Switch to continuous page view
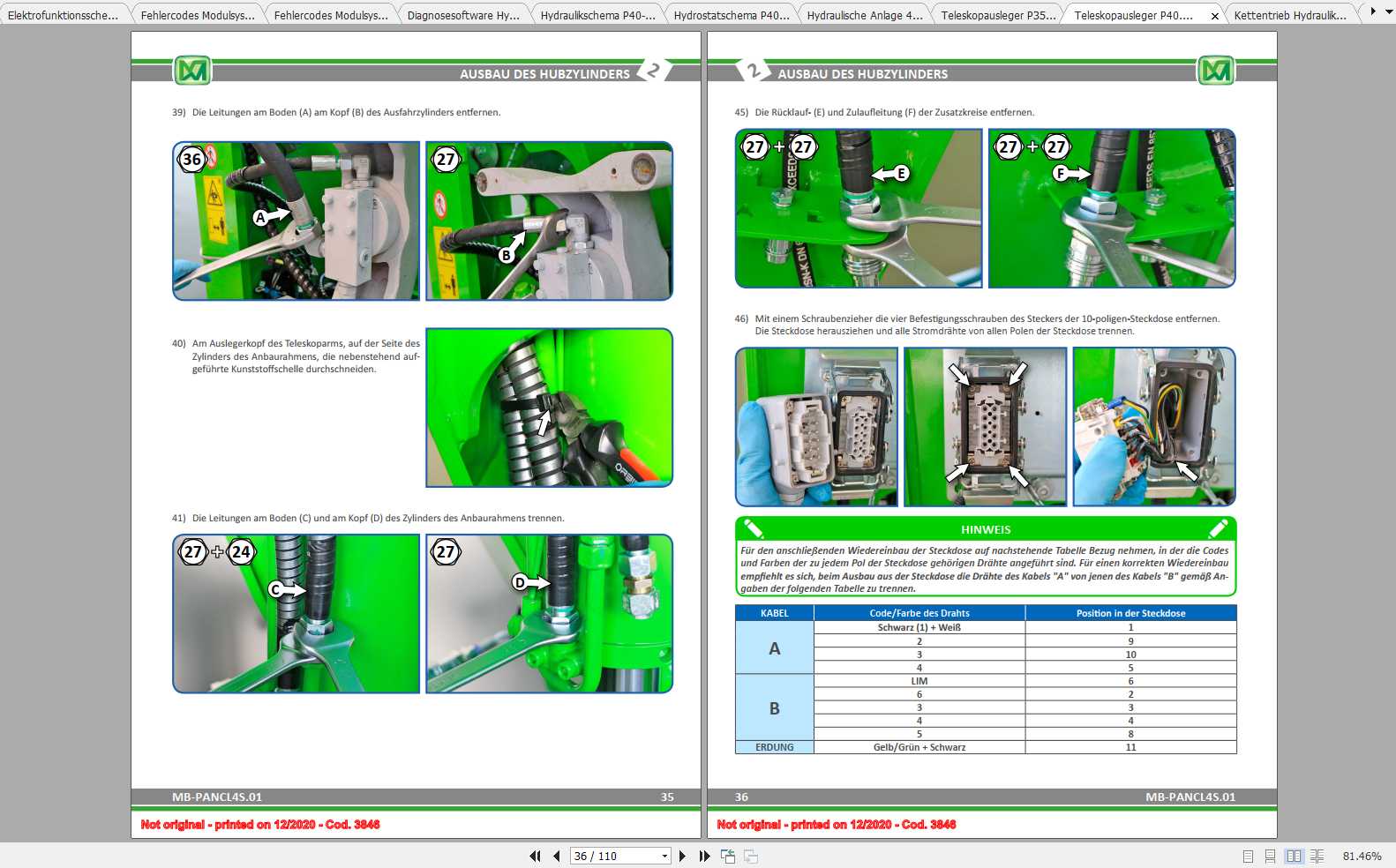The height and width of the screenshot is (868, 1396). [x=1270, y=856]
